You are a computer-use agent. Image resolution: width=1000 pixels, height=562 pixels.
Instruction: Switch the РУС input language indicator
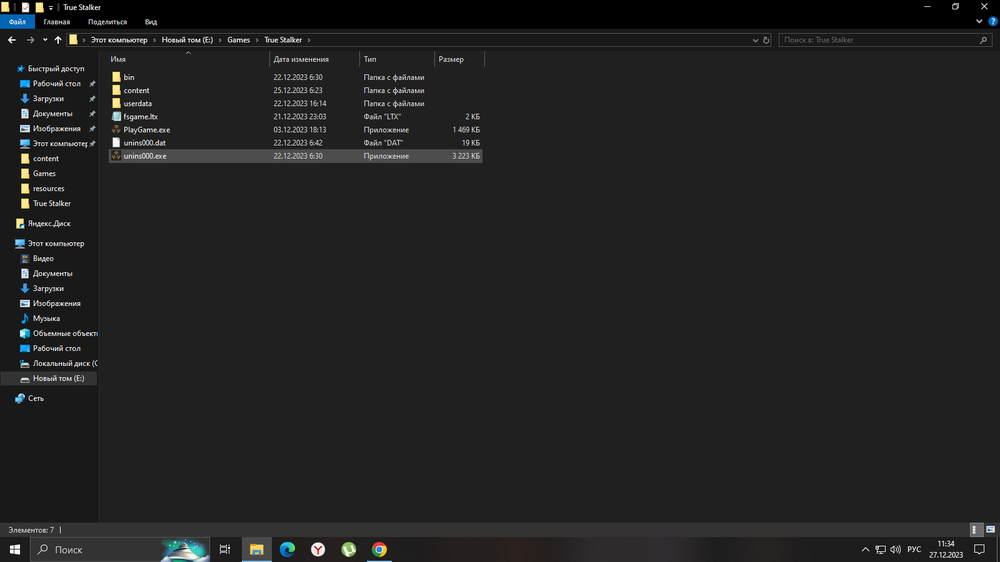[x=914, y=549]
